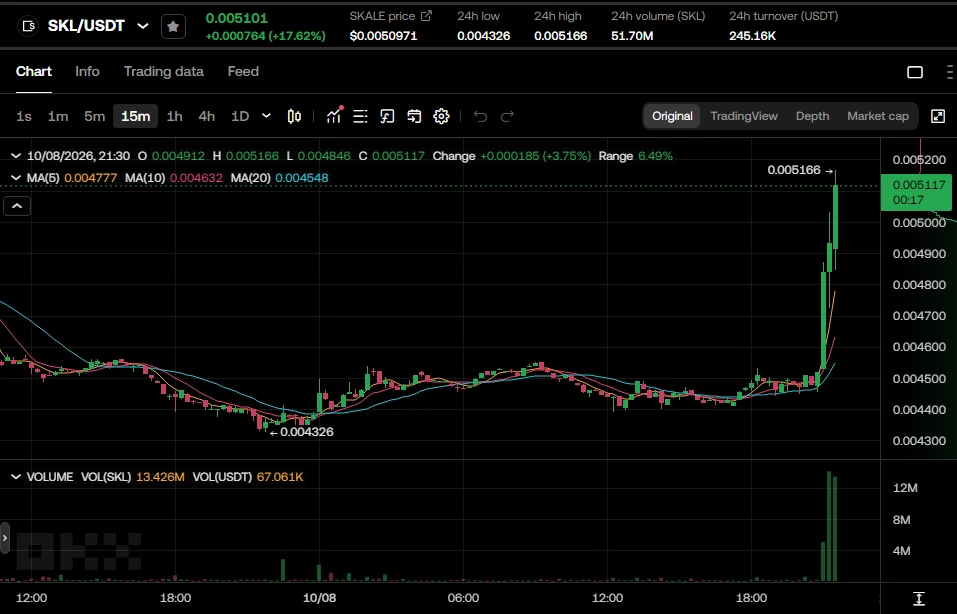
Task: Switch to the Info tab
Action: [87, 71]
